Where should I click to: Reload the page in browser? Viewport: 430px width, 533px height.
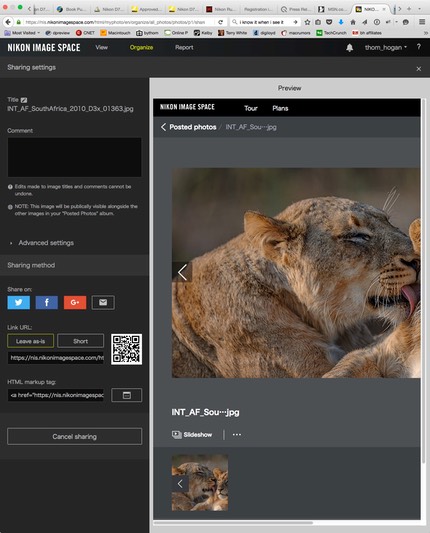coord(221,22)
